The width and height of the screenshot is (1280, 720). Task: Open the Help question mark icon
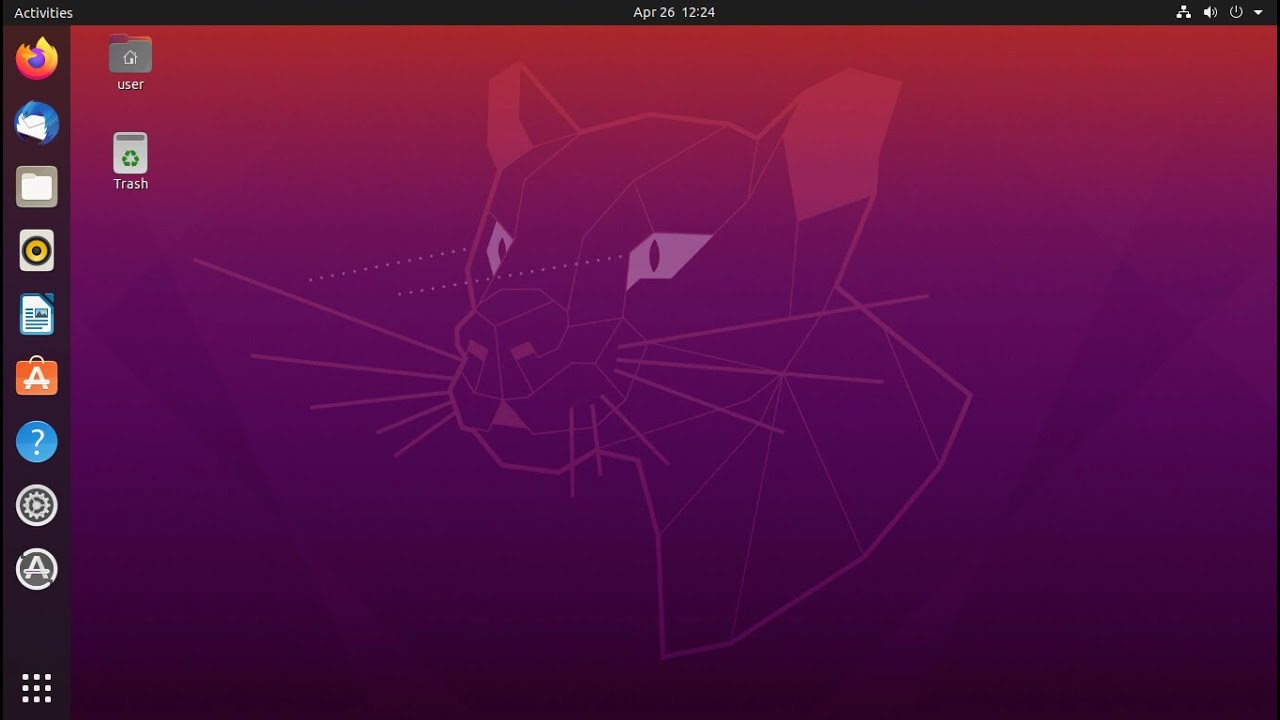pyautogui.click(x=37, y=442)
